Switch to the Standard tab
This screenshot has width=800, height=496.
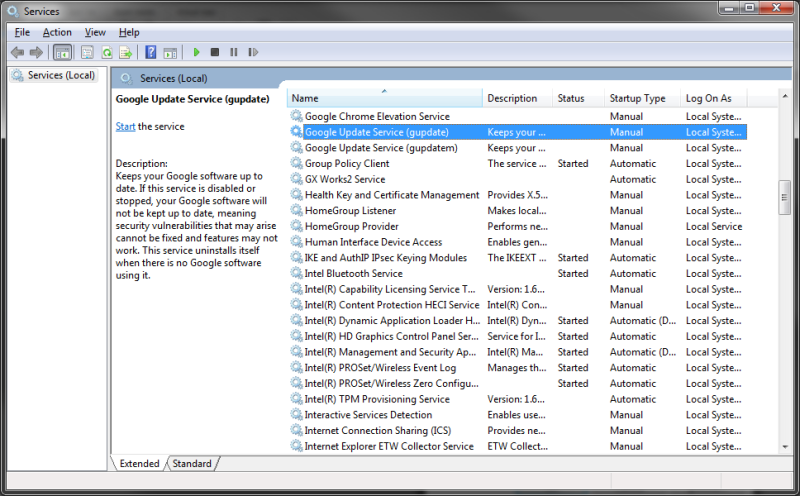click(x=192, y=463)
